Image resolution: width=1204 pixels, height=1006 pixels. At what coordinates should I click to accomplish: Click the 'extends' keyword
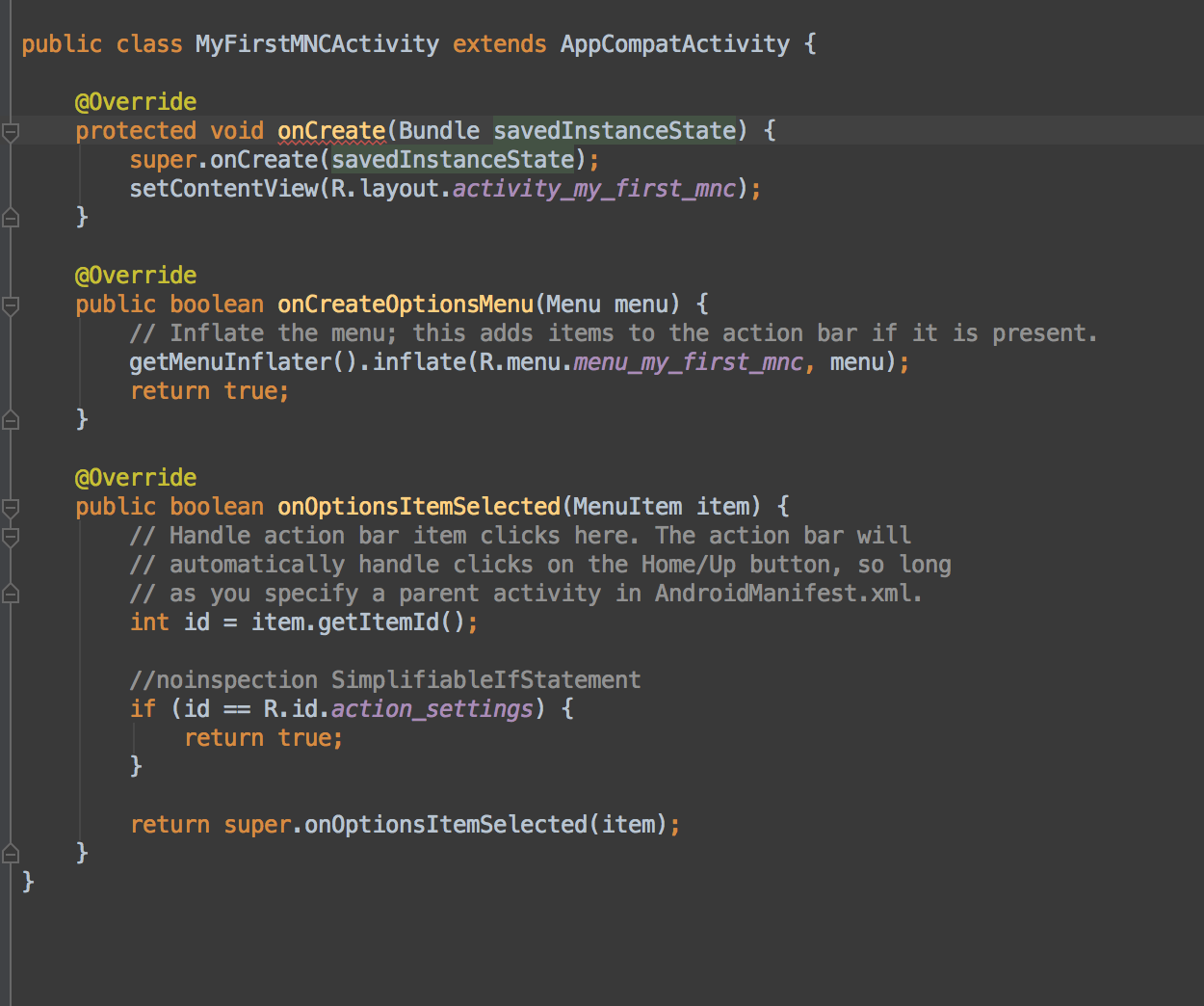point(499,44)
